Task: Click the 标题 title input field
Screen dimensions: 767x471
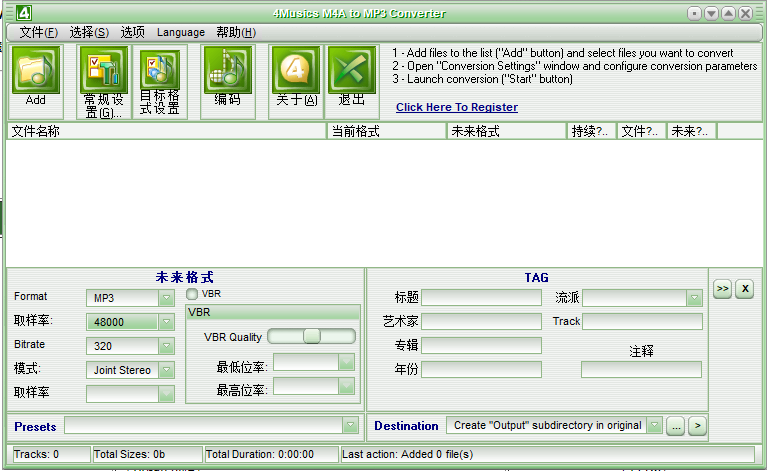Action: (481, 297)
